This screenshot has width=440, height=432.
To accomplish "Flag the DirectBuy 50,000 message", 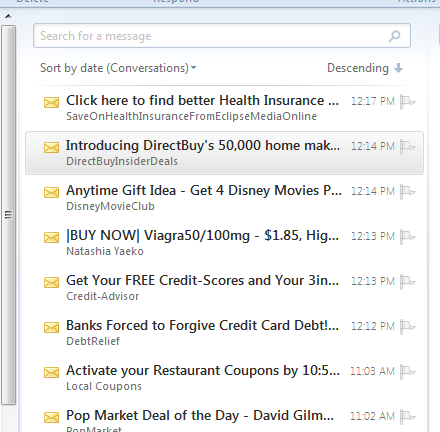I will (x=407, y=146).
